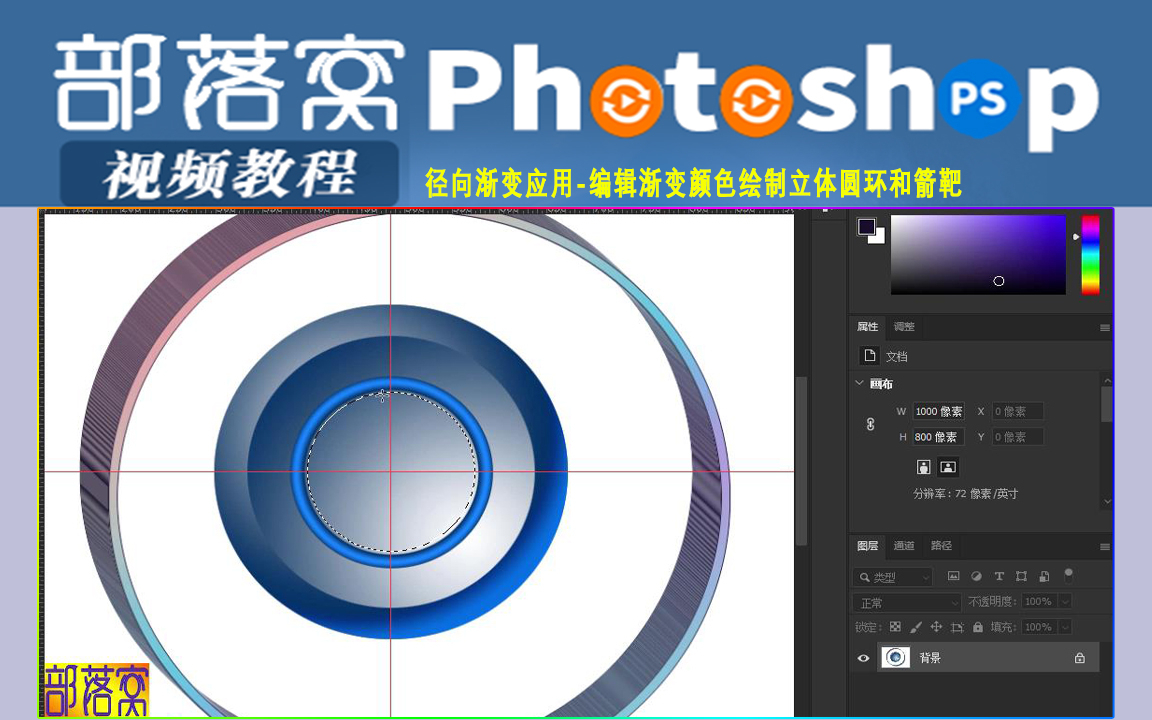Hide the 背景 layer eye icon
Viewport: 1152px width, 720px height.
tap(863, 658)
